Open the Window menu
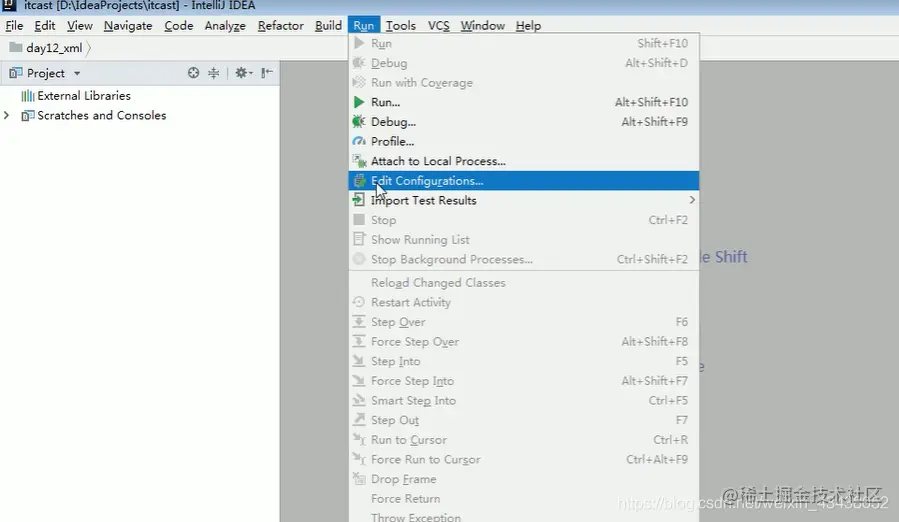The height and width of the screenshot is (522, 899). point(483,26)
